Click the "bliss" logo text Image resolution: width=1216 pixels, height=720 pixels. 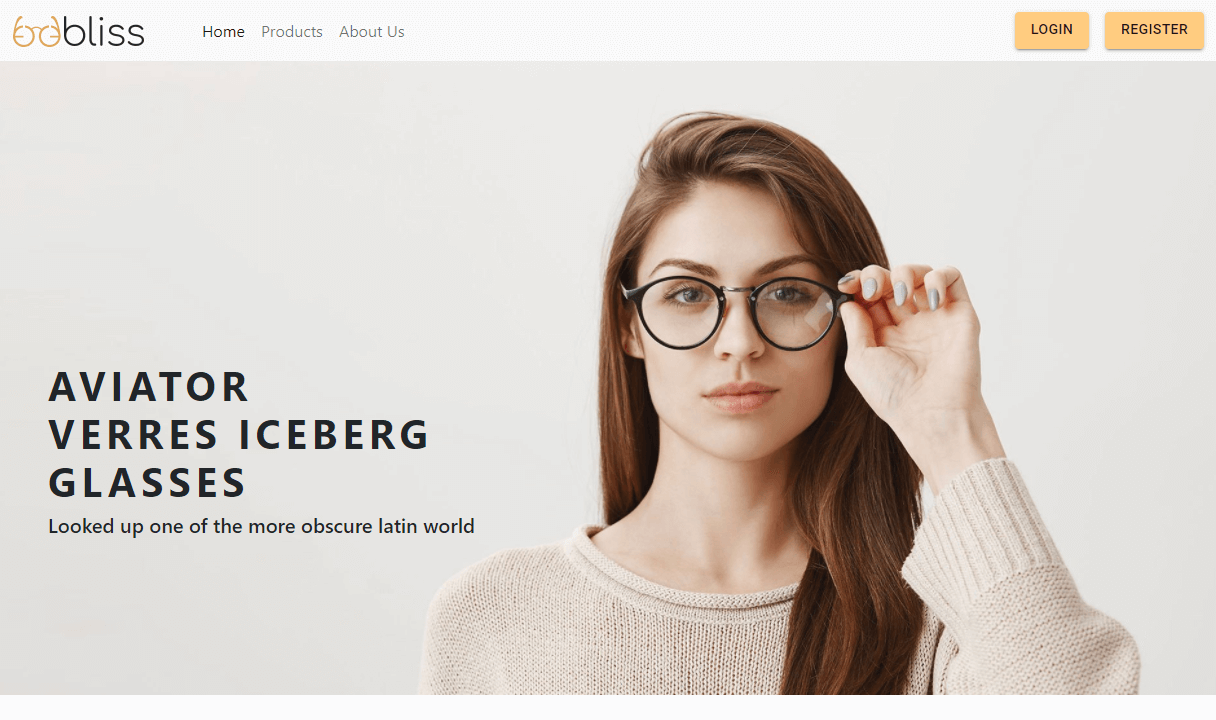coord(104,31)
